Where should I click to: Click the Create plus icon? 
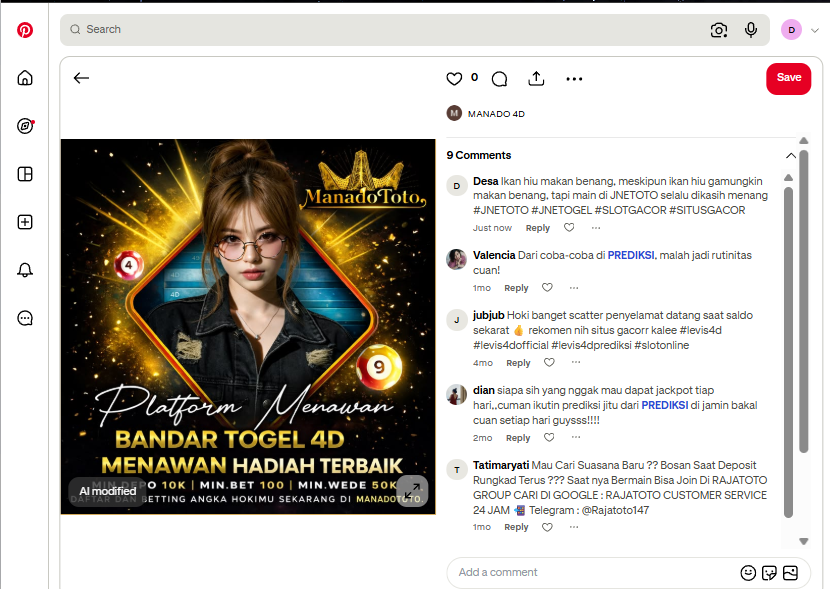pyautogui.click(x=25, y=222)
